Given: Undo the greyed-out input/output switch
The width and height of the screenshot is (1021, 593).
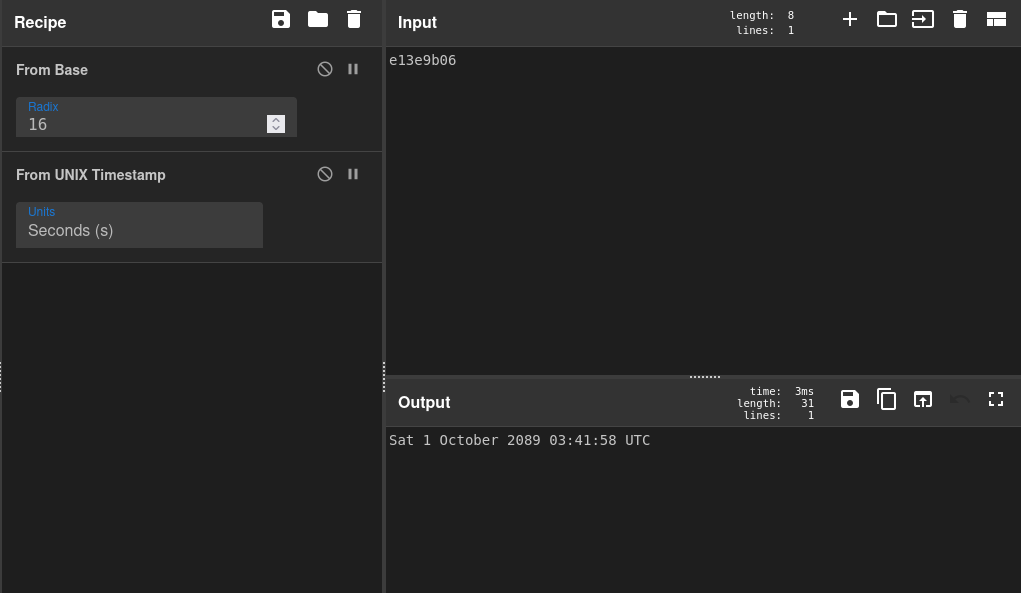Looking at the screenshot, I should tap(960, 399).
